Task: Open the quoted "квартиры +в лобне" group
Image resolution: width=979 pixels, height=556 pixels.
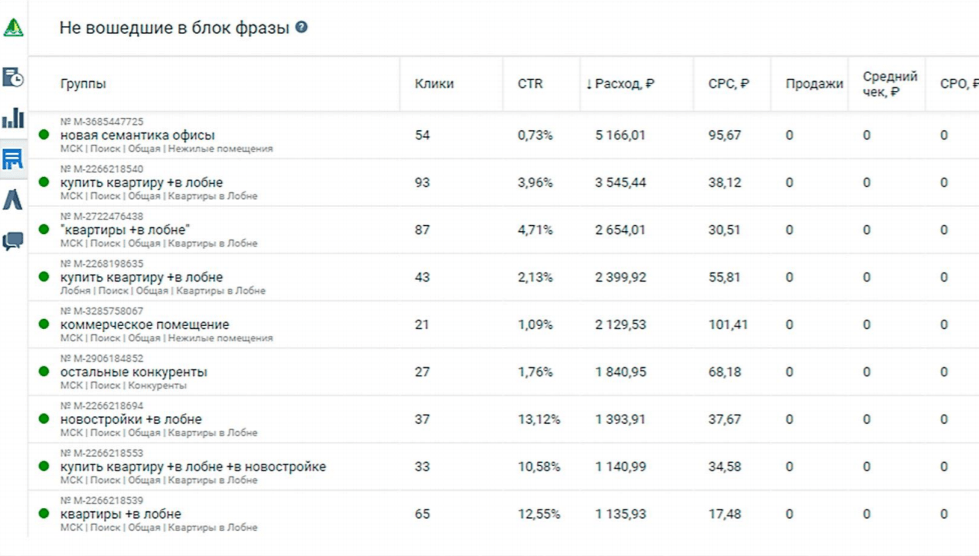Action: click(125, 230)
